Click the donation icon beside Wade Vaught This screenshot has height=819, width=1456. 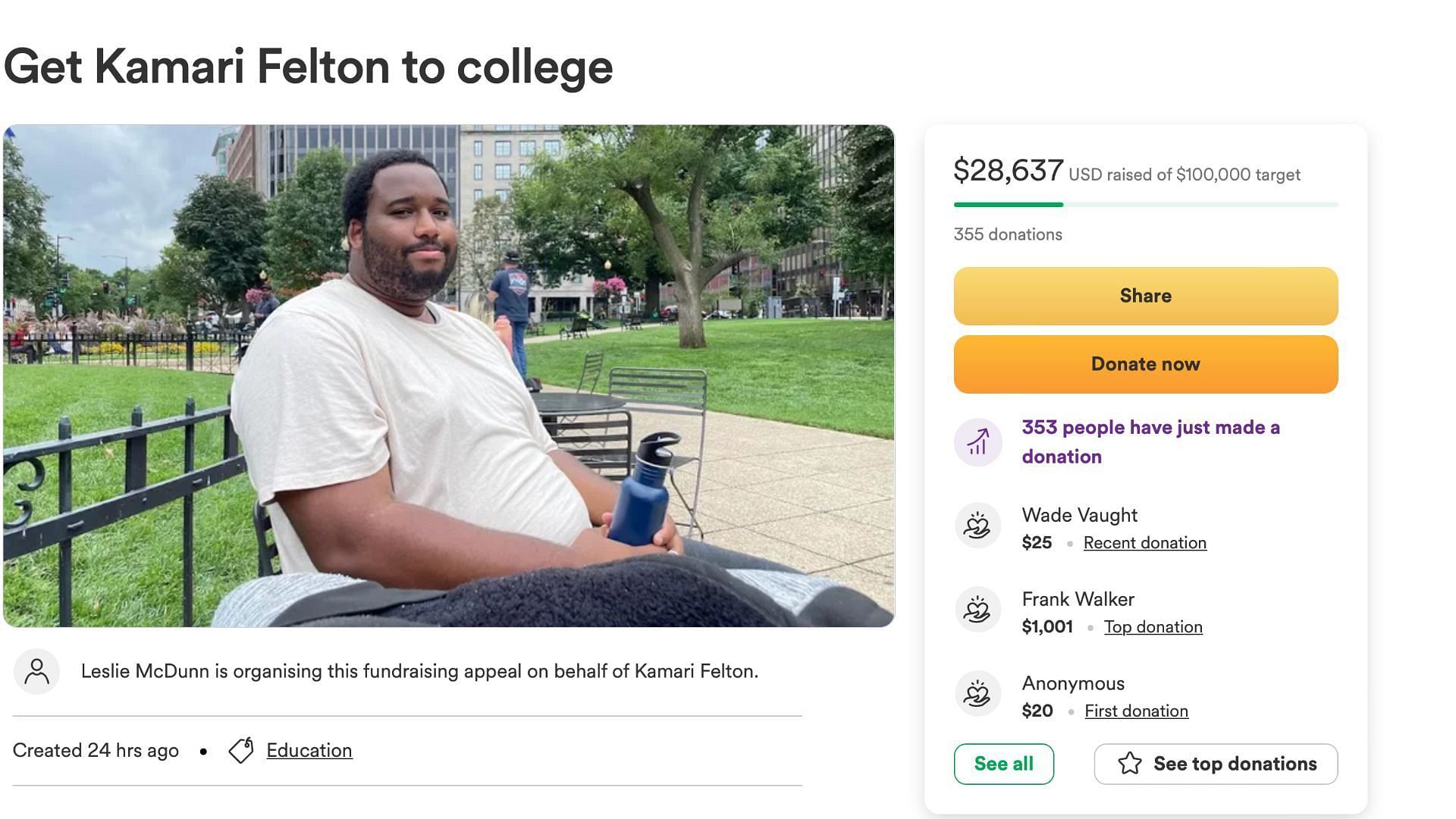977,526
